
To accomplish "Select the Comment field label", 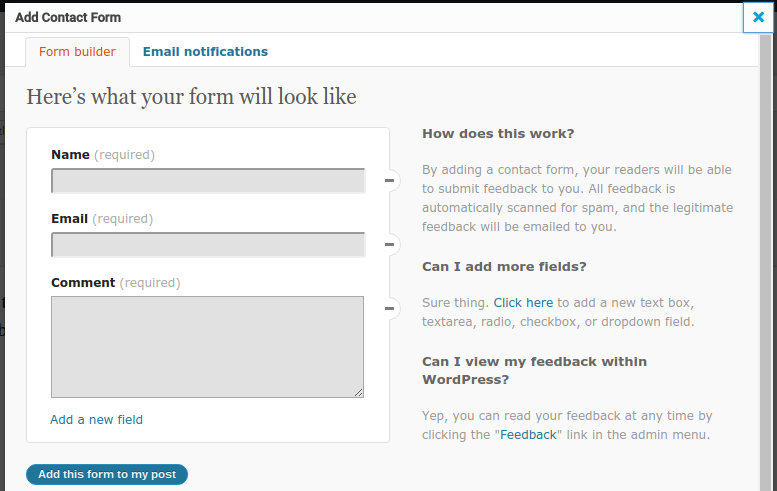I will (83, 283).
